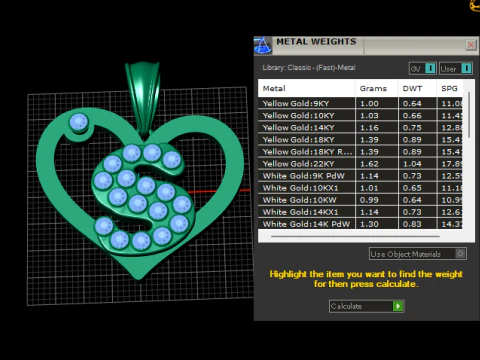
Task: Toggle the User library switch
Action: (x=455, y=68)
